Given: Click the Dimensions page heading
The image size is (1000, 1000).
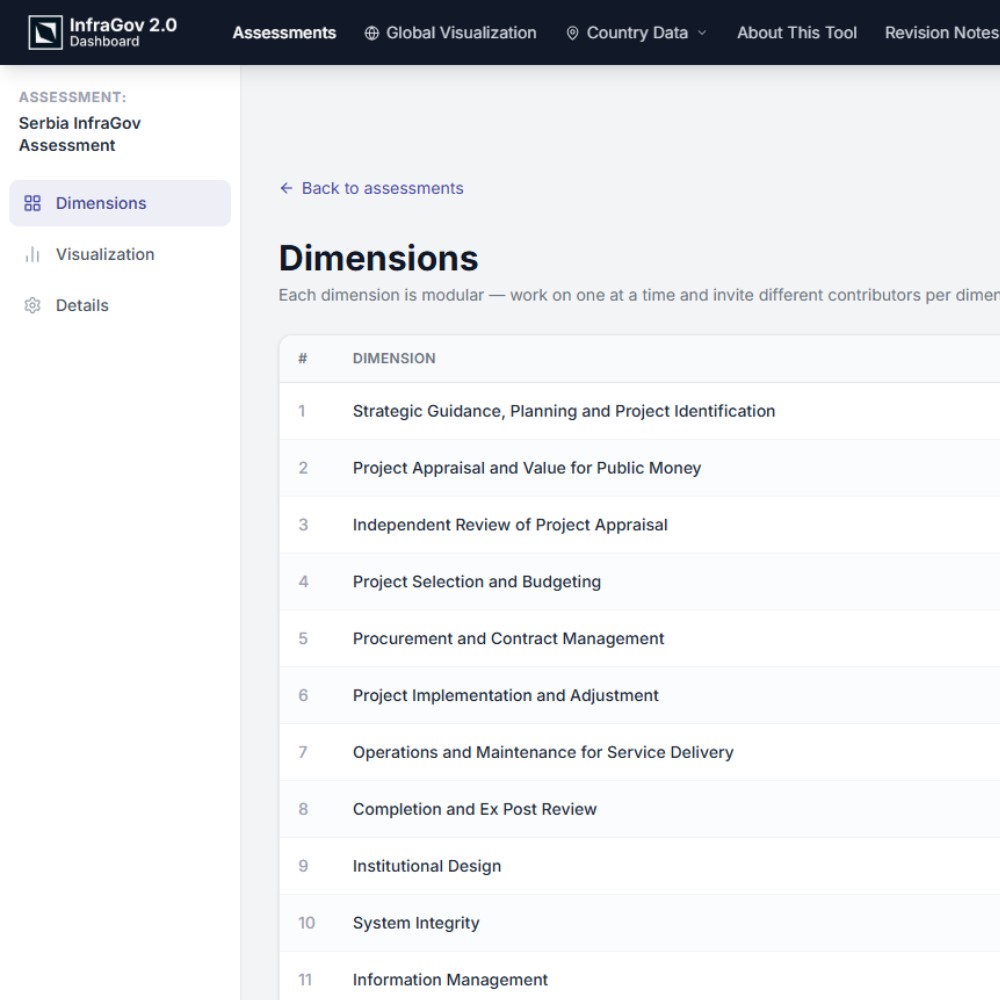Looking at the screenshot, I should pyautogui.click(x=378, y=258).
